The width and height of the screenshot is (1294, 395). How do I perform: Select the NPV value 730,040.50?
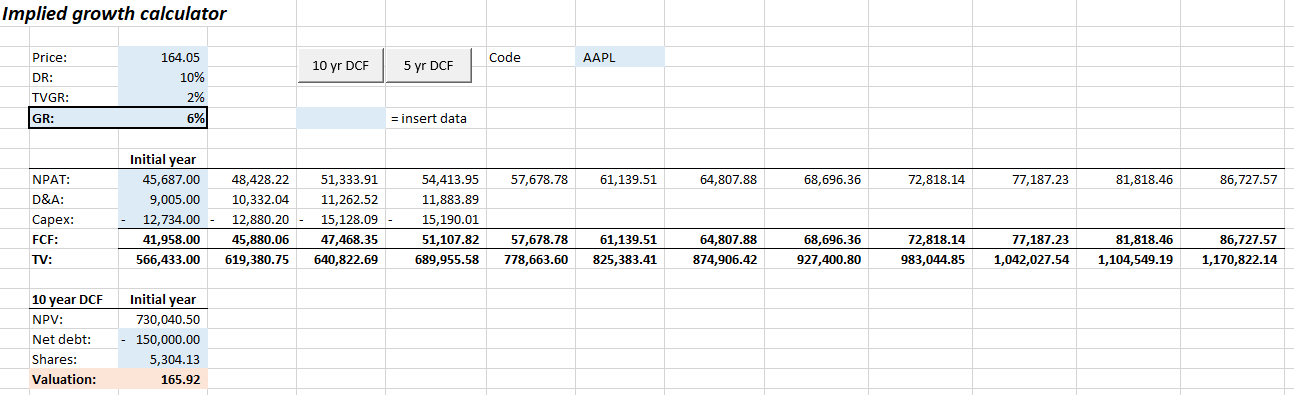pos(163,320)
